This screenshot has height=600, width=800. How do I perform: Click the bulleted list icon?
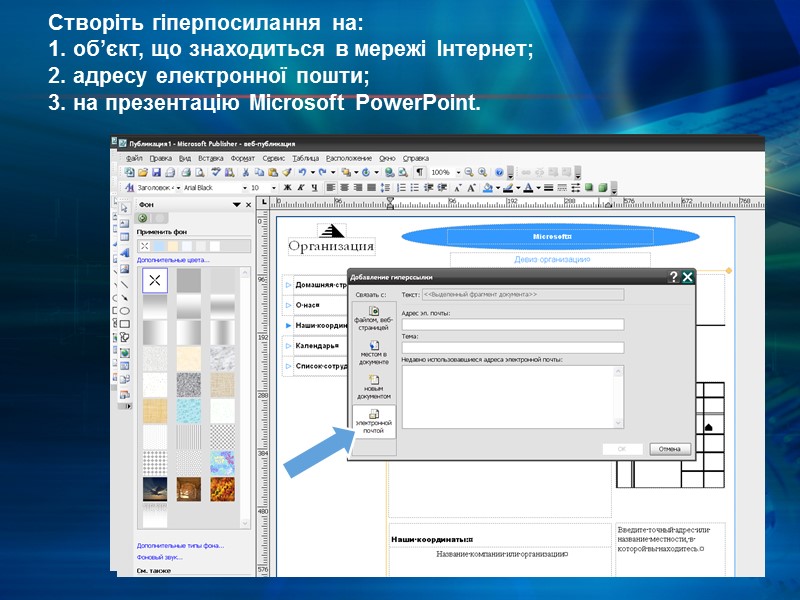pos(415,188)
